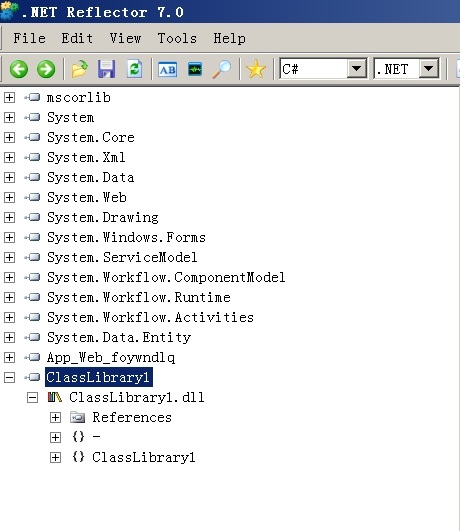Expand the System assembly node
Image resolution: width=460 pixels, height=531 pixels.
tap(9, 118)
